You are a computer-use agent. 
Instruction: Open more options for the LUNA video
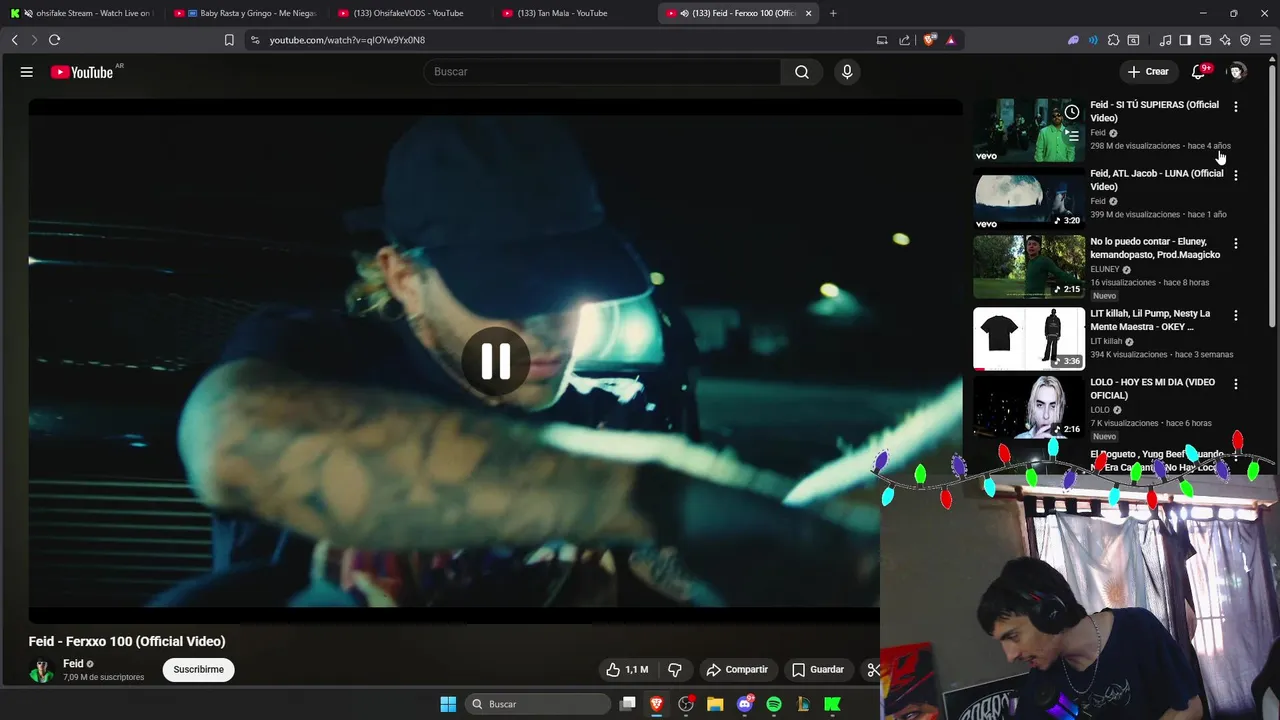pos(1236,175)
